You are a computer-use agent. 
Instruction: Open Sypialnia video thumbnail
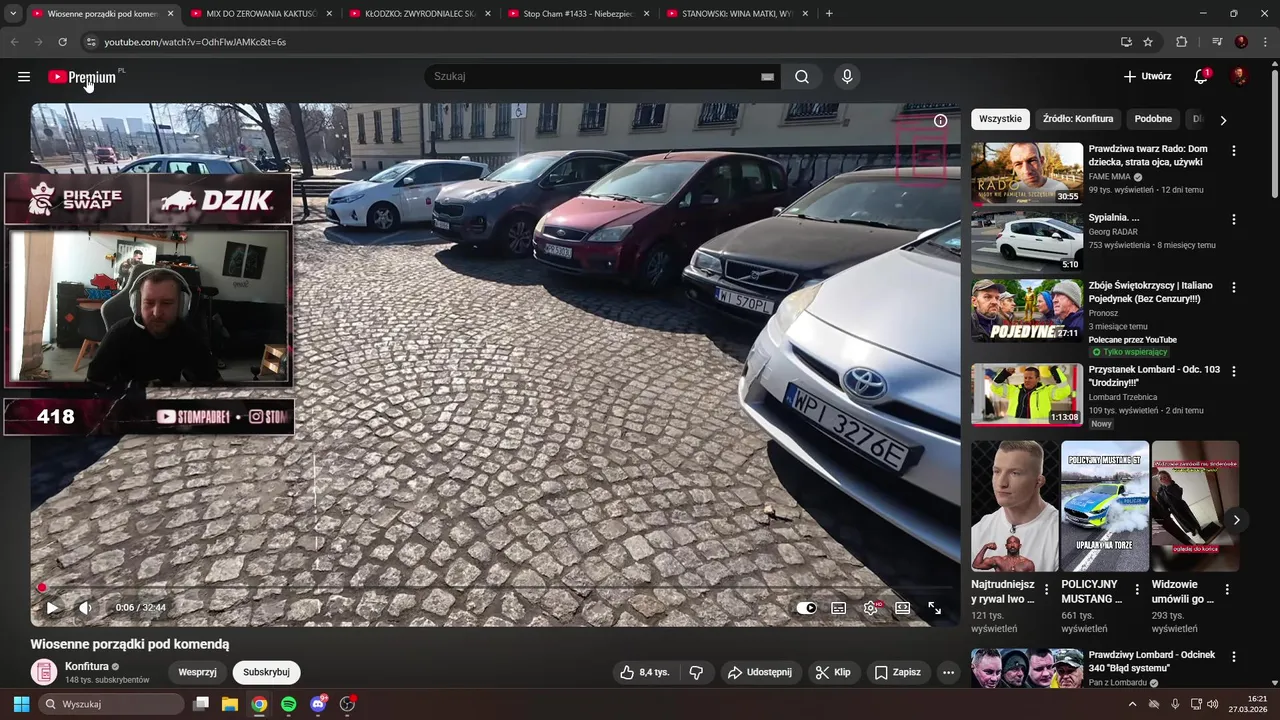pos(1027,242)
